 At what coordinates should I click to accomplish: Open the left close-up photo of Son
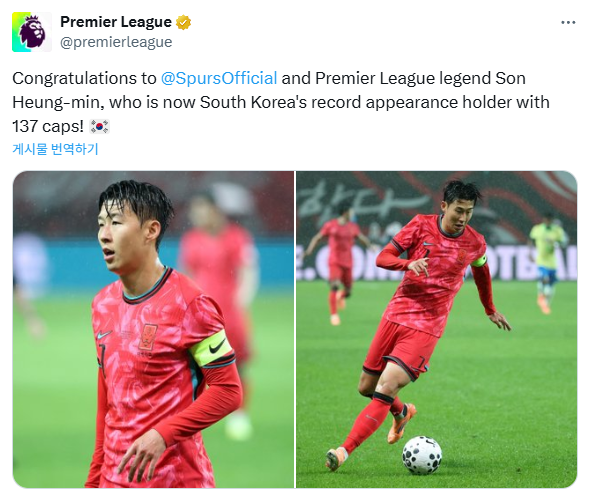[154, 330]
